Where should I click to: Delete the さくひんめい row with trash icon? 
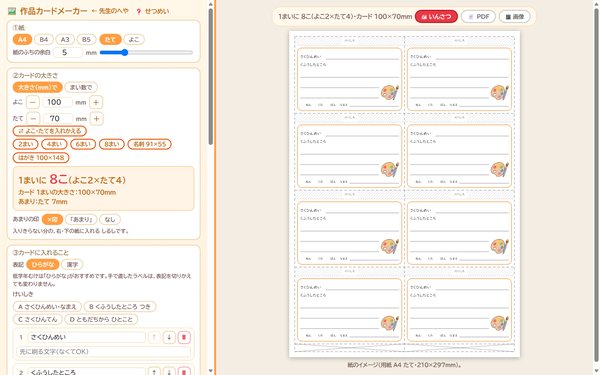pos(184,337)
